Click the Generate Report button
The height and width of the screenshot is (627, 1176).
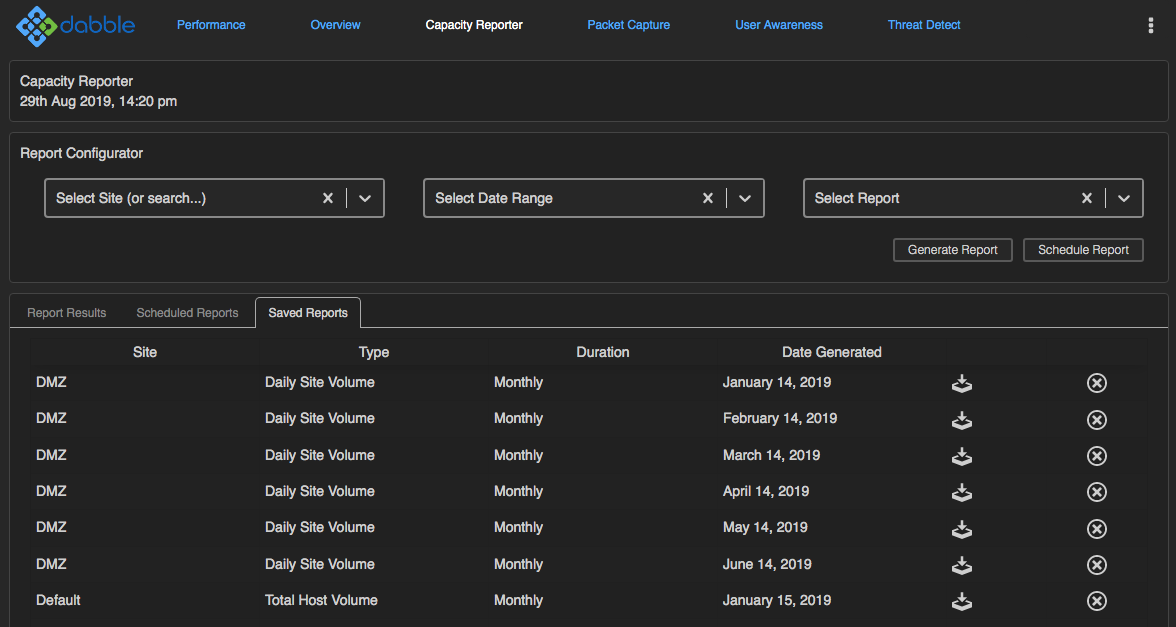coord(952,250)
